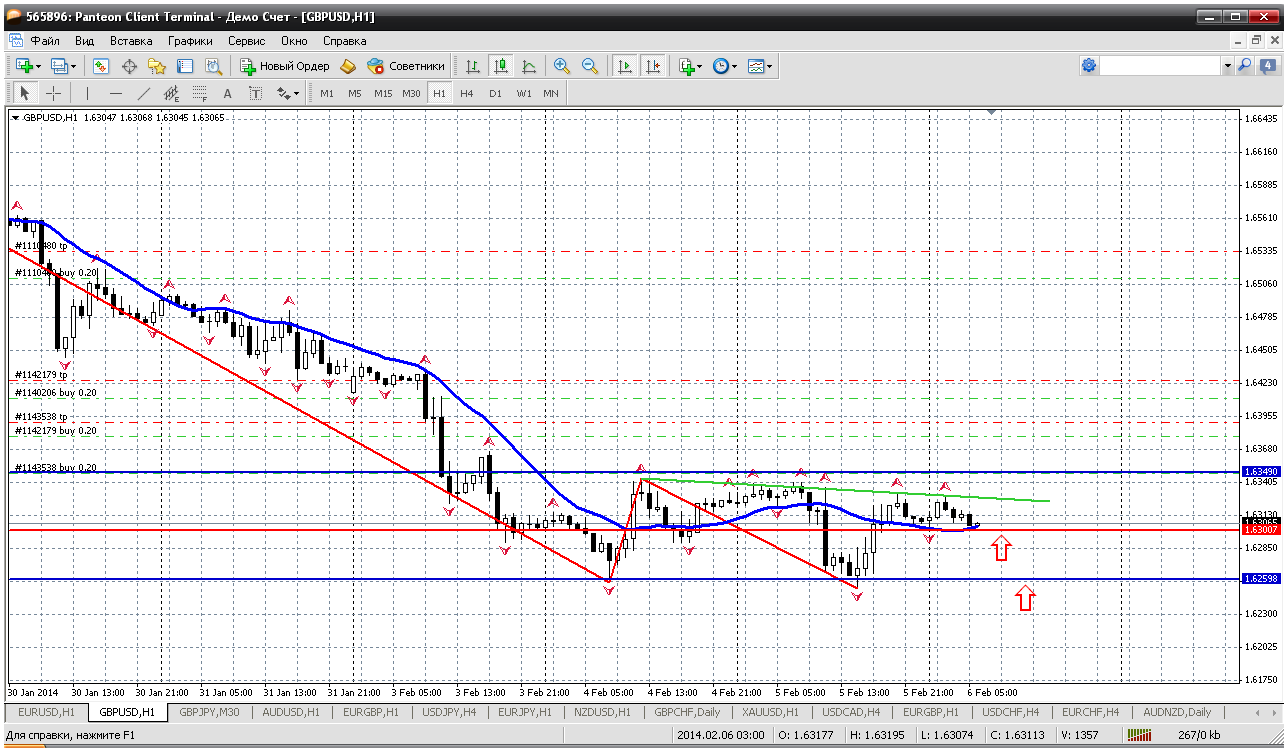Activate the crosshair cursor mode

click(53, 93)
